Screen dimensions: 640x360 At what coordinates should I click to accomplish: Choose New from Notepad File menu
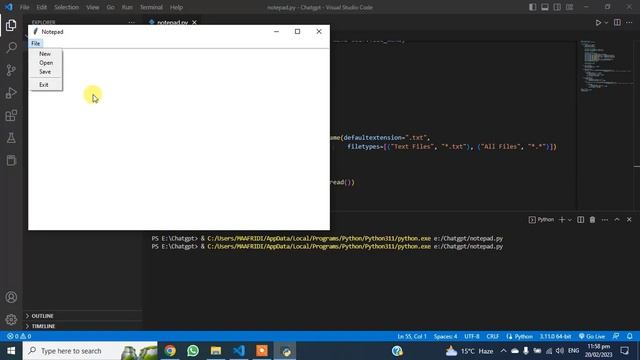coord(46,54)
